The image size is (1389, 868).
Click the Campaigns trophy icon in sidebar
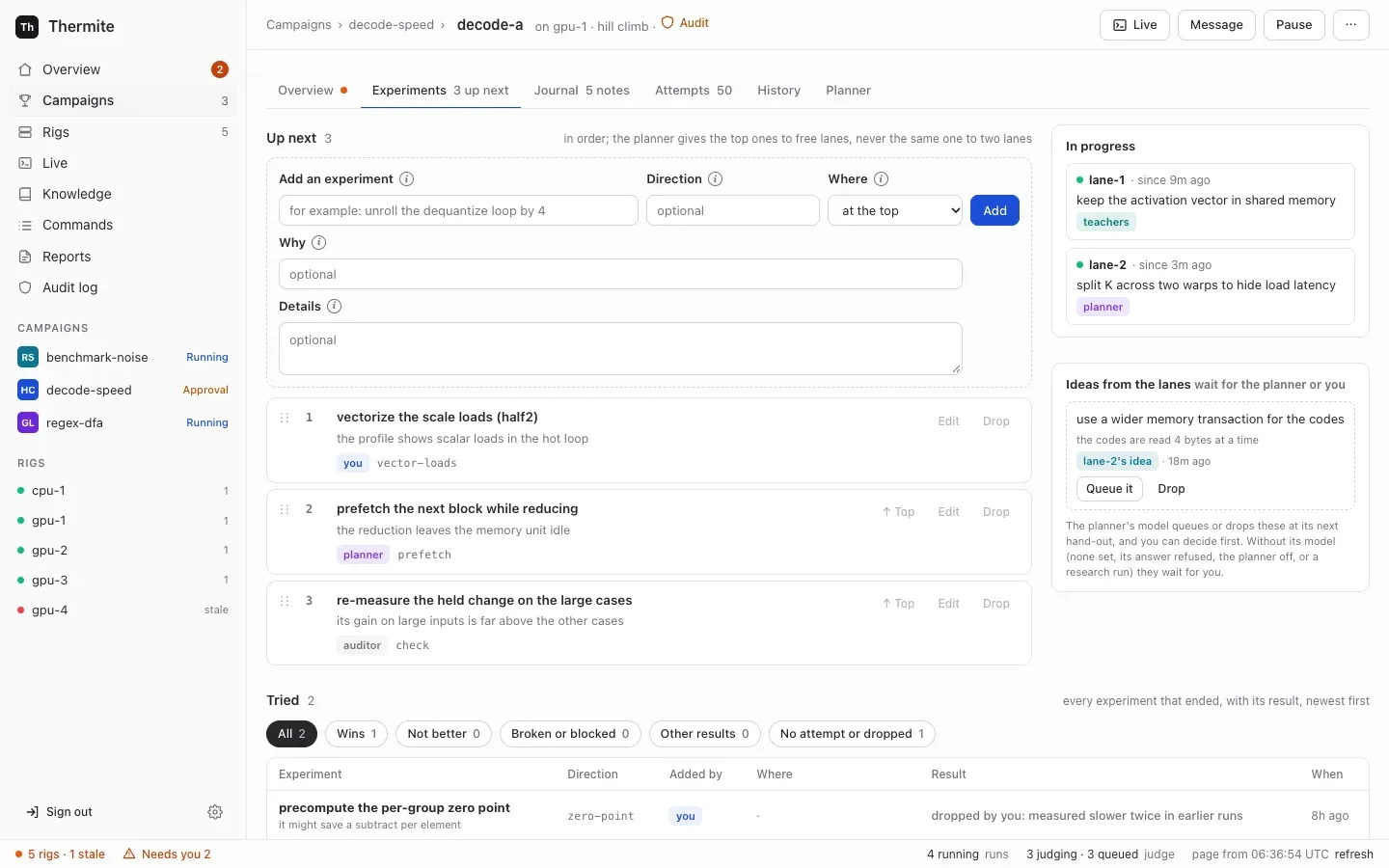(25, 100)
